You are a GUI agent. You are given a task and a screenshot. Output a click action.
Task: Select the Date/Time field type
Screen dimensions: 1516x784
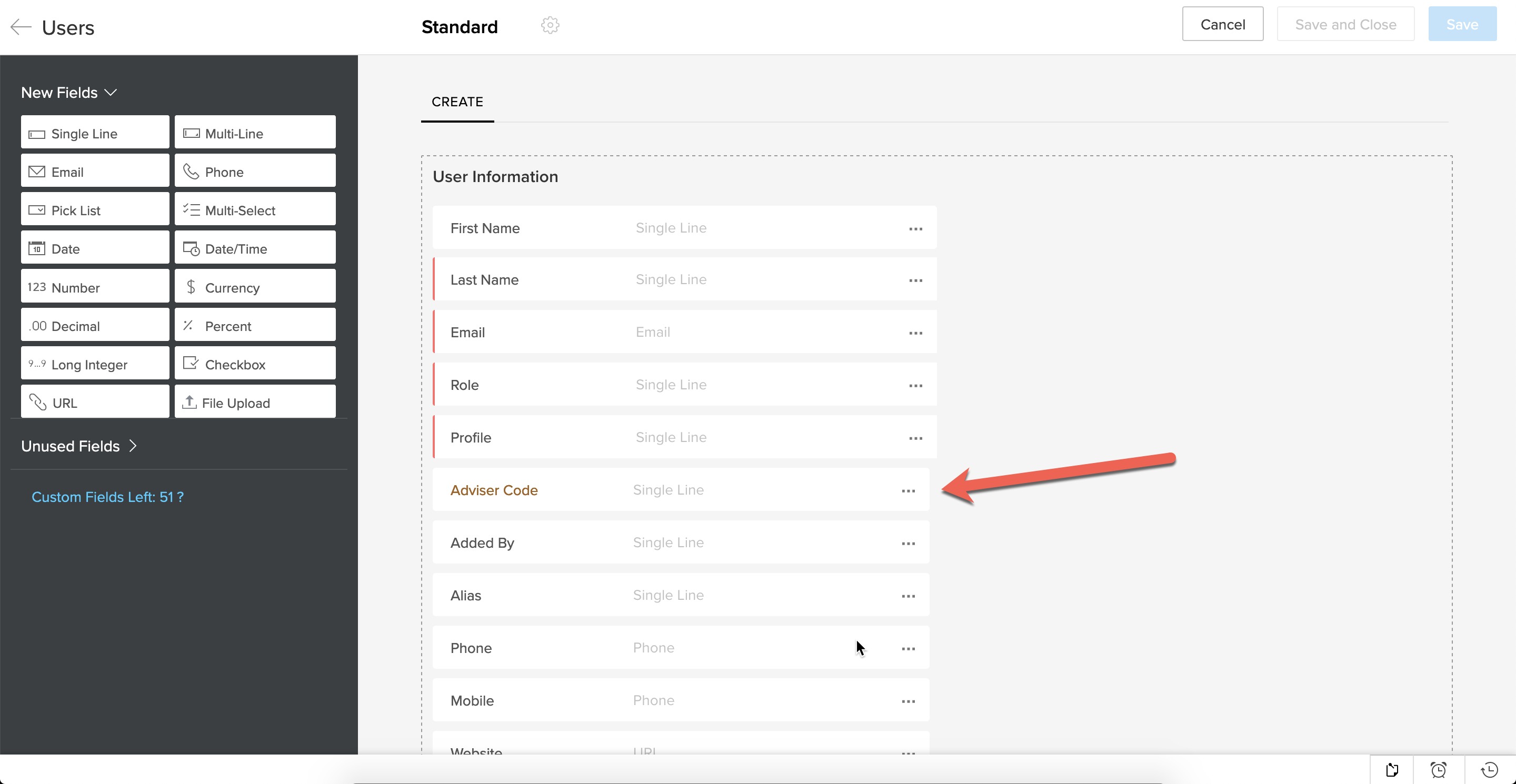point(255,248)
